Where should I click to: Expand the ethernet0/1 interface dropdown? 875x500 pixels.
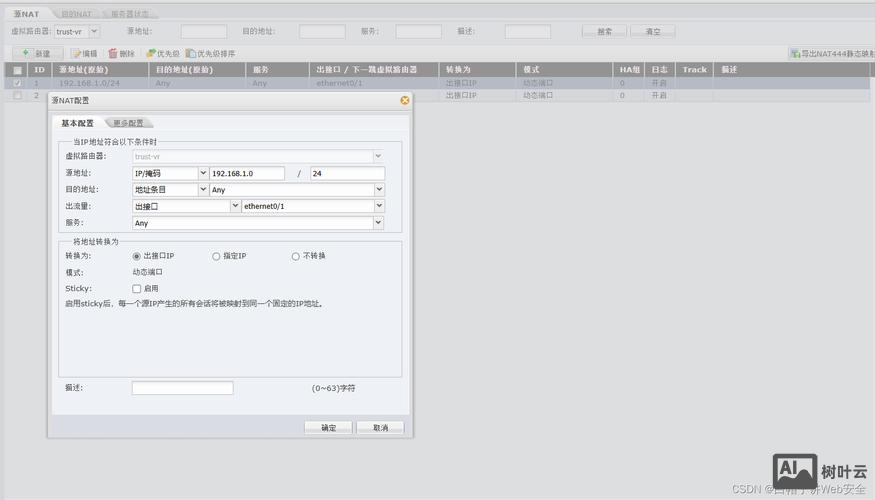click(379, 206)
